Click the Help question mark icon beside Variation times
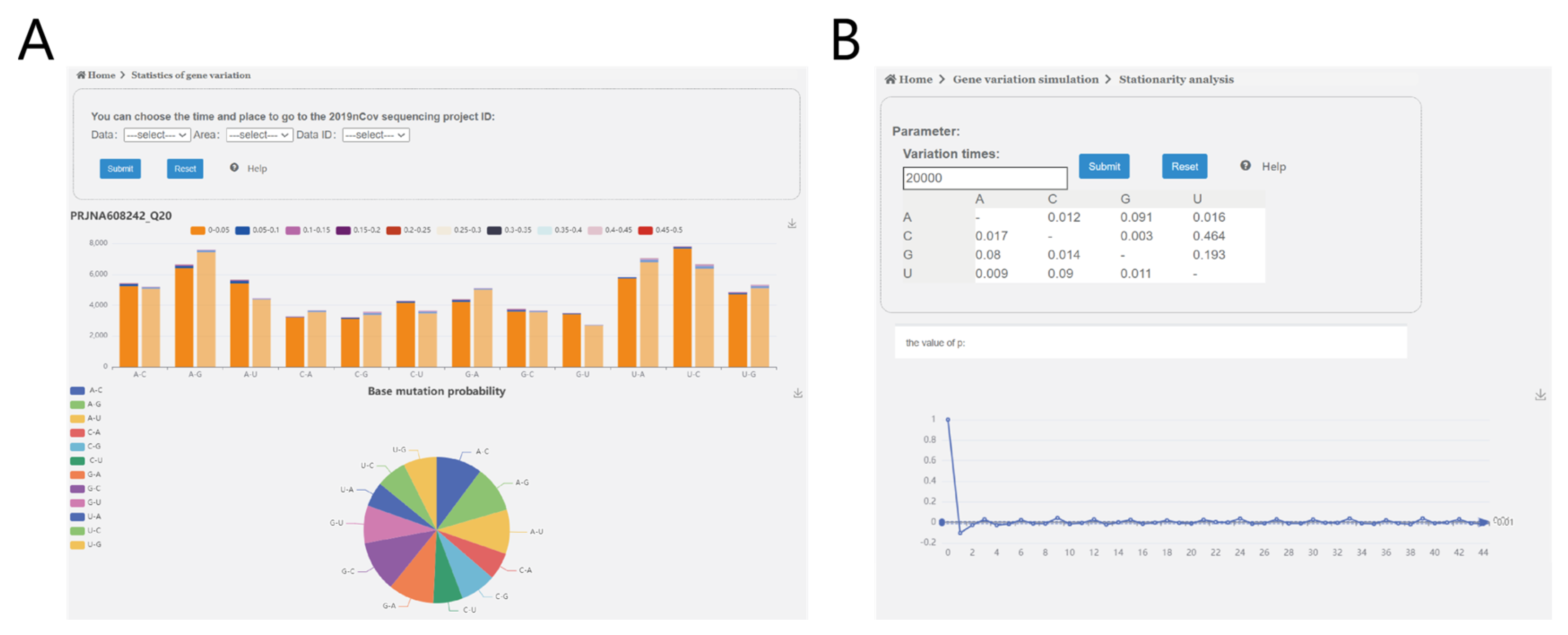This screenshot has height=635, width=1568. 1245,165
